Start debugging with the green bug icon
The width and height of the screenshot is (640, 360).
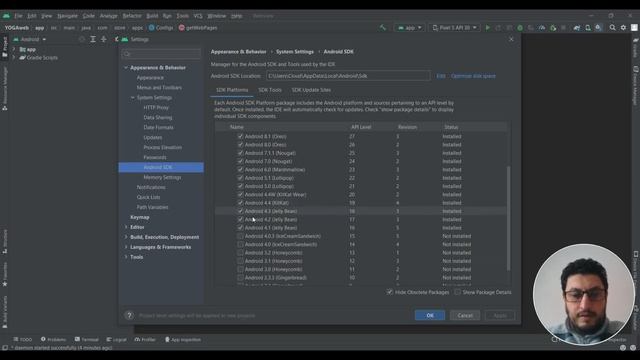tap(520, 28)
